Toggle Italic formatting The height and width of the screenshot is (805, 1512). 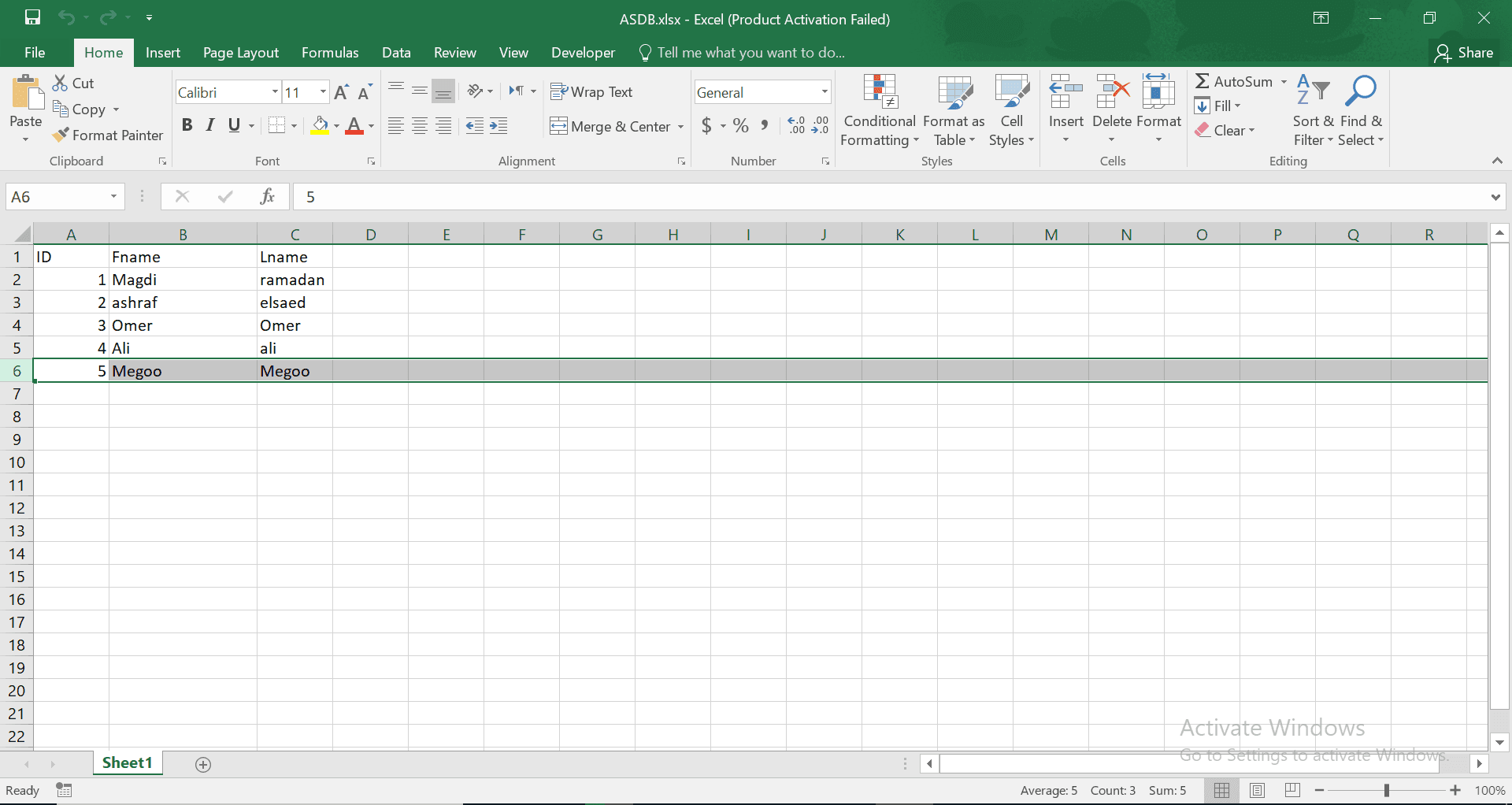(x=210, y=125)
